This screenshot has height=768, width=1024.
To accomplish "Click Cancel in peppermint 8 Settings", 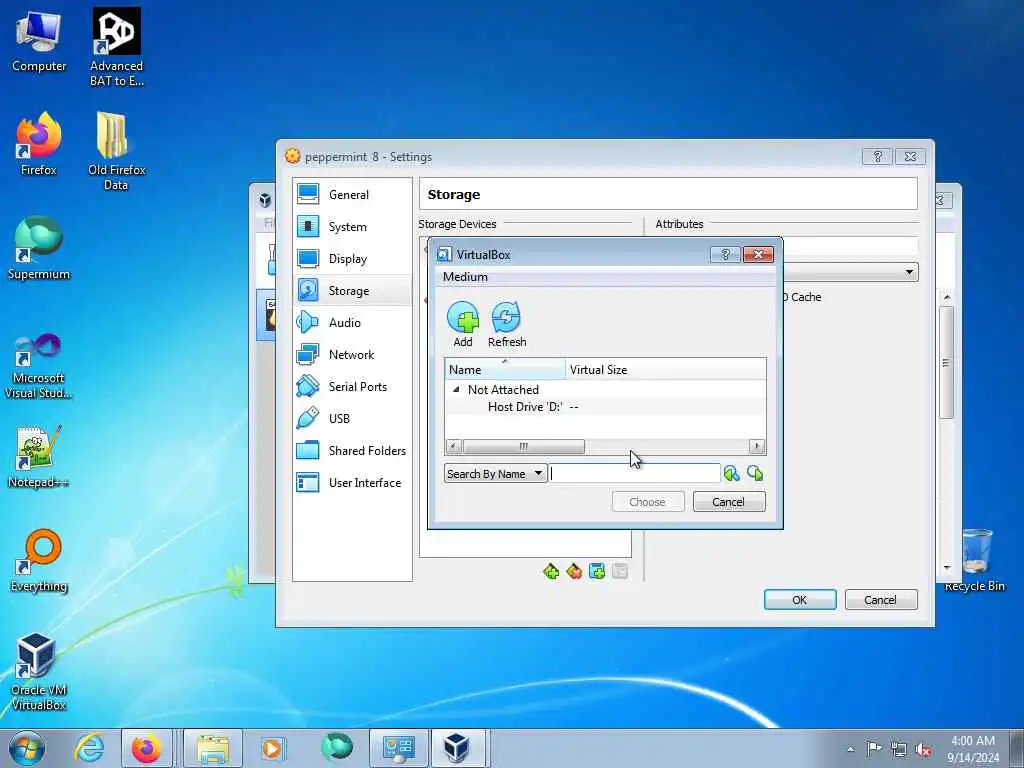I will click(x=881, y=600).
